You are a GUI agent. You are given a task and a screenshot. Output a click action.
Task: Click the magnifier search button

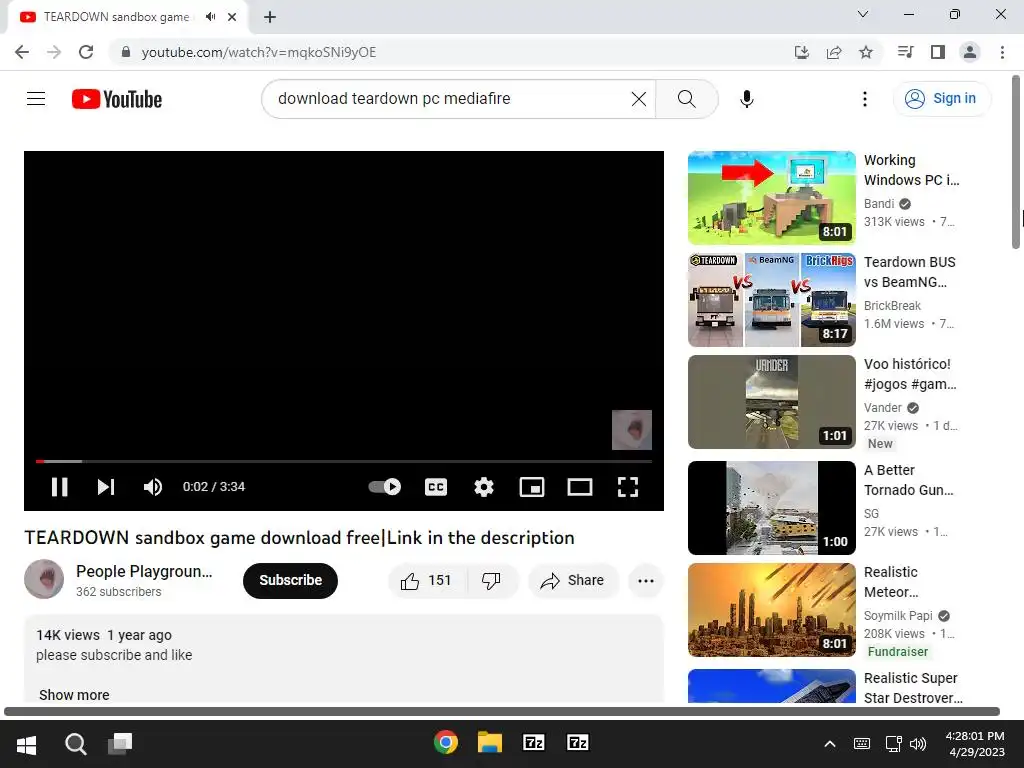click(686, 99)
